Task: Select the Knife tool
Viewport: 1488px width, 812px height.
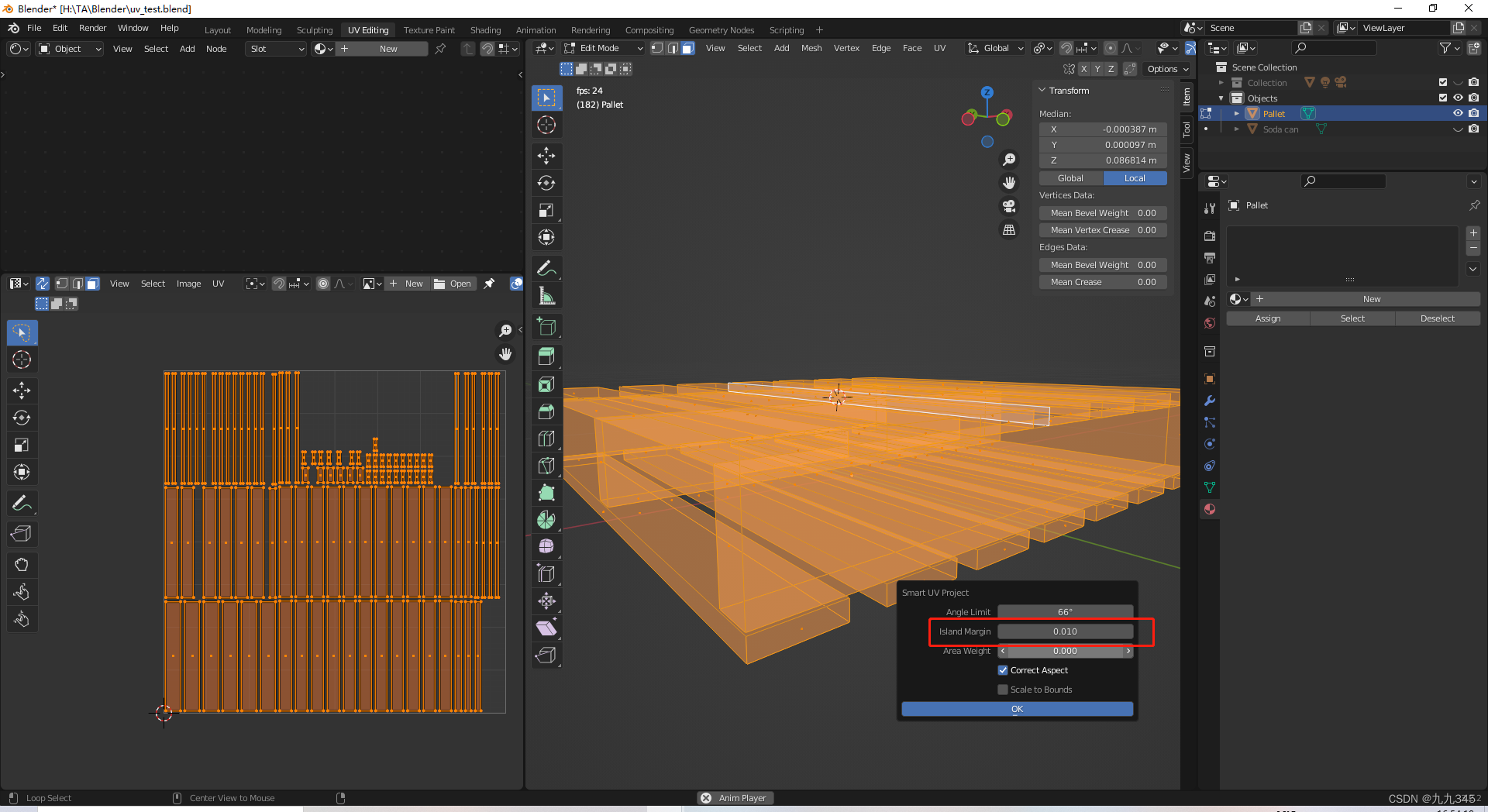Action: click(546, 466)
